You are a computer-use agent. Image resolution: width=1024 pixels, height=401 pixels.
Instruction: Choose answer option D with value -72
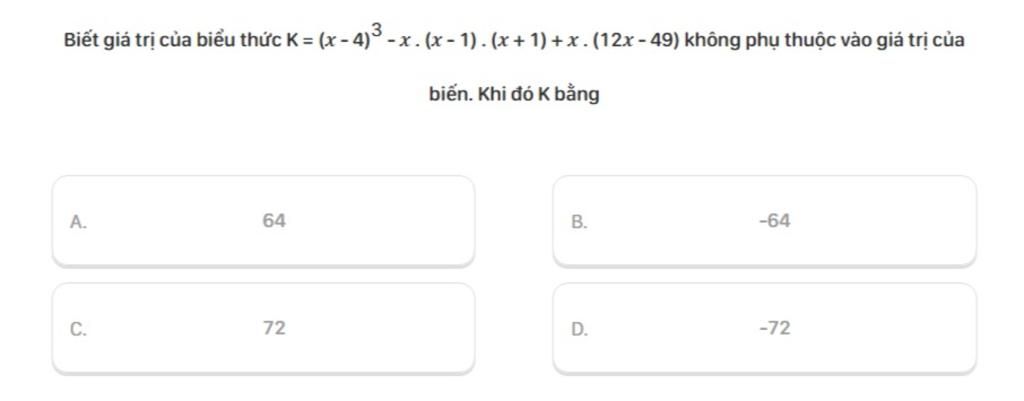point(765,329)
